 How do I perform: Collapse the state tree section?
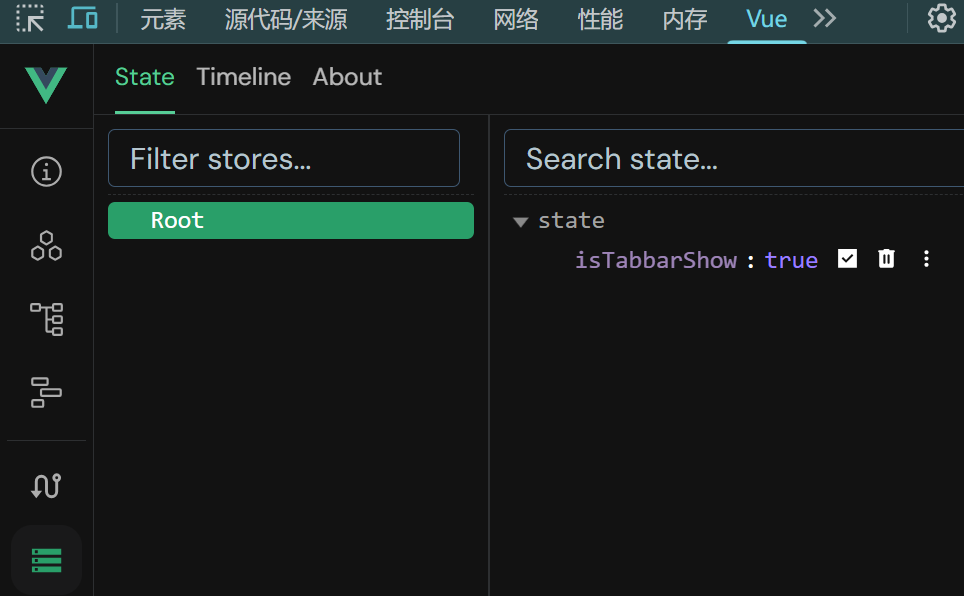[x=520, y=221]
